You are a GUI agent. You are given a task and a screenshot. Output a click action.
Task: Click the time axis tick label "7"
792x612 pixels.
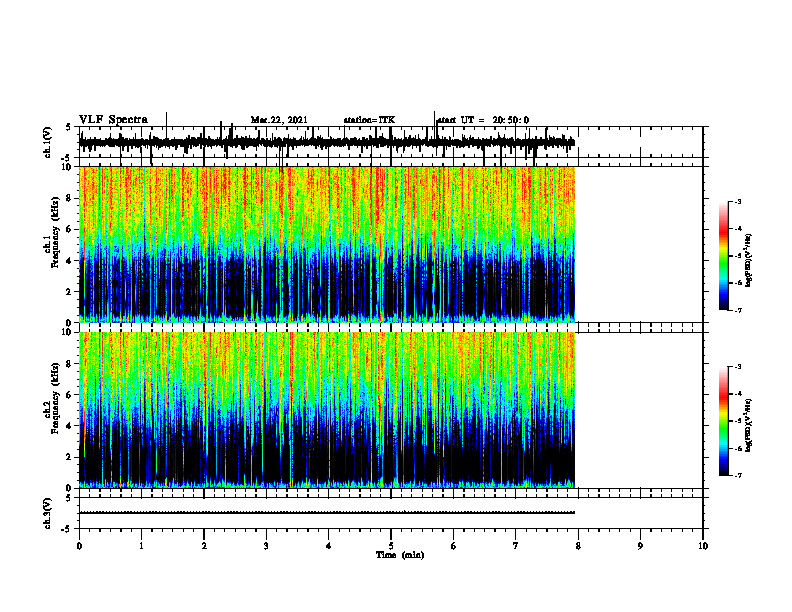516,546
